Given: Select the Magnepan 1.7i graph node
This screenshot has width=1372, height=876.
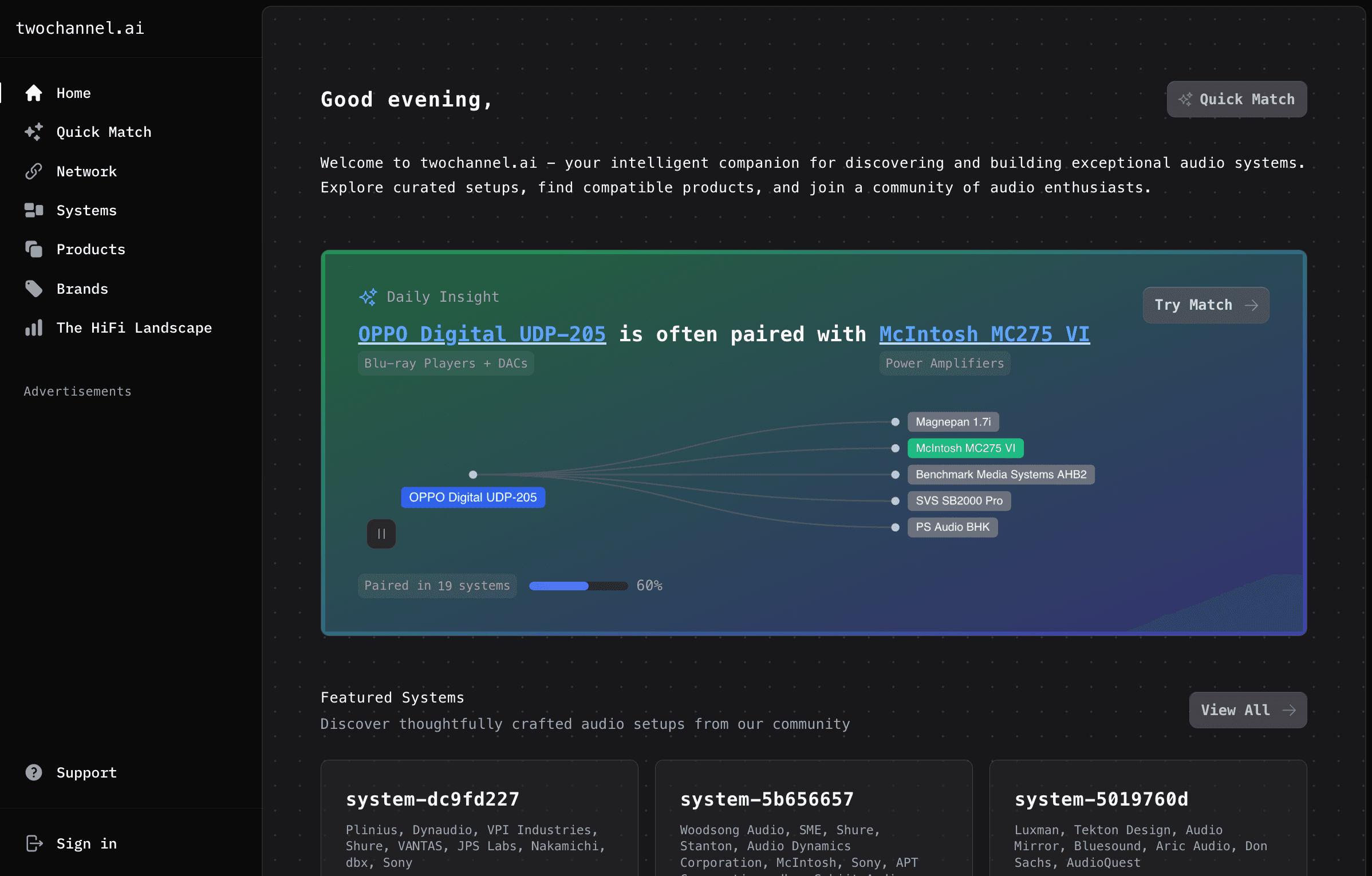Looking at the screenshot, I should pyautogui.click(x=952, y=423).
